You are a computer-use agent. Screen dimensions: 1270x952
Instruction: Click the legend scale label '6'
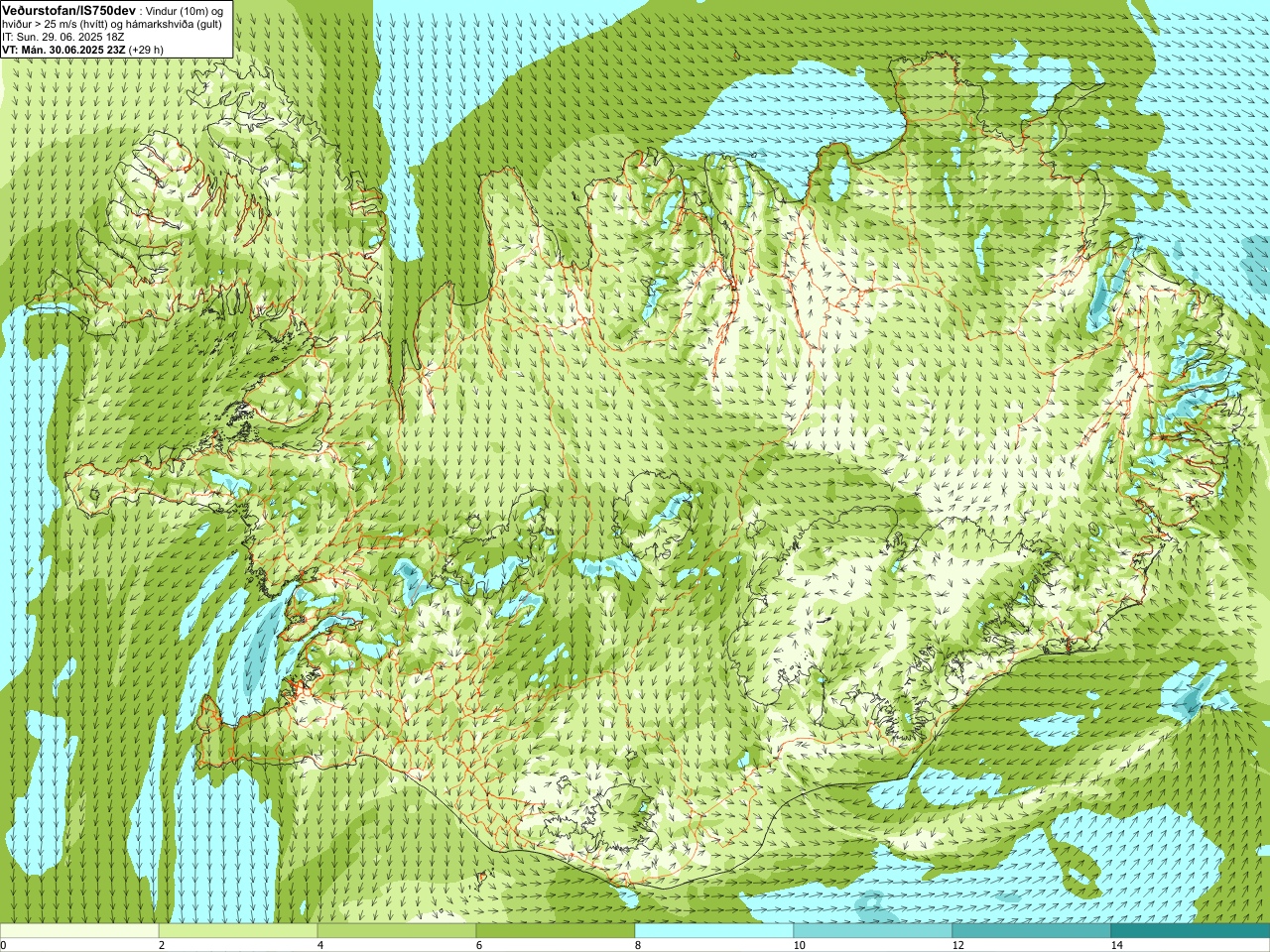point(479,945)
